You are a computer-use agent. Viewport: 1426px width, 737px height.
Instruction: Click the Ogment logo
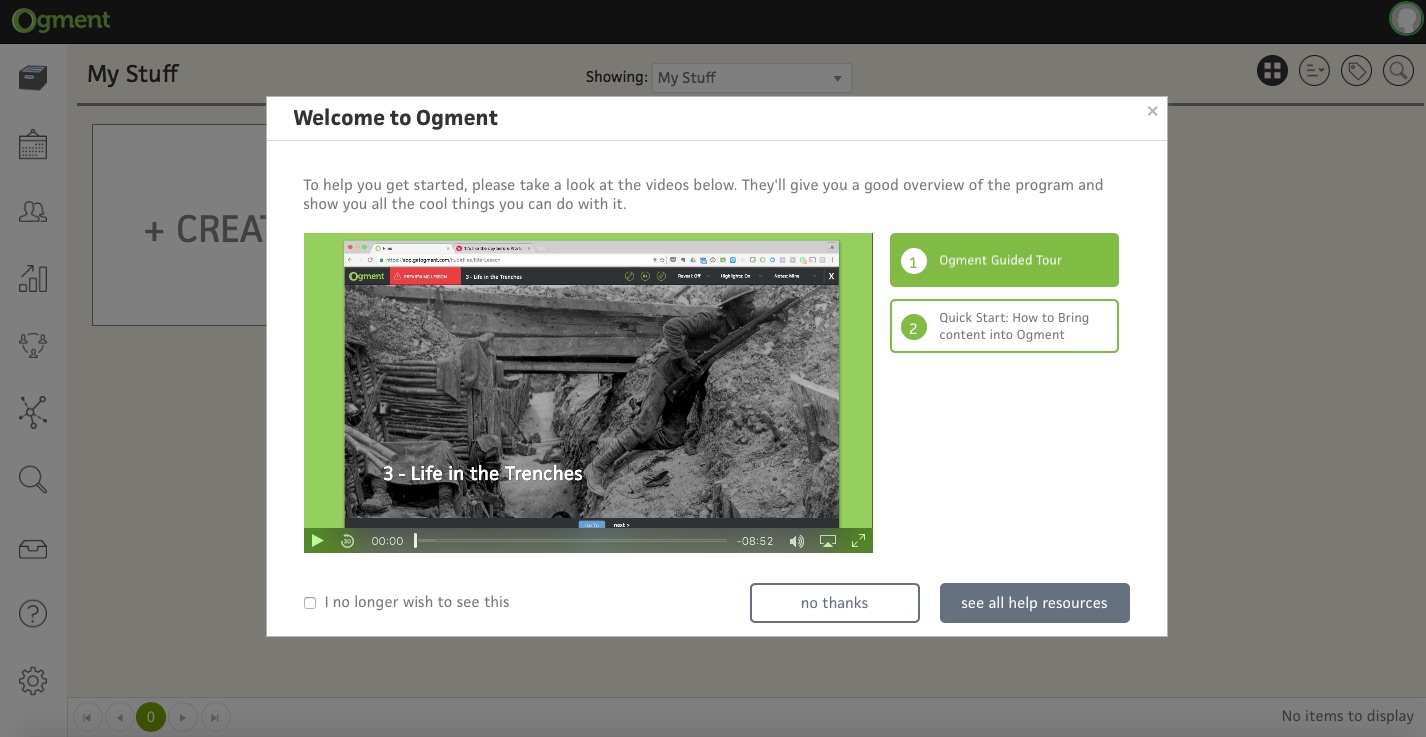pyautogui.click(x=61, y=20)
